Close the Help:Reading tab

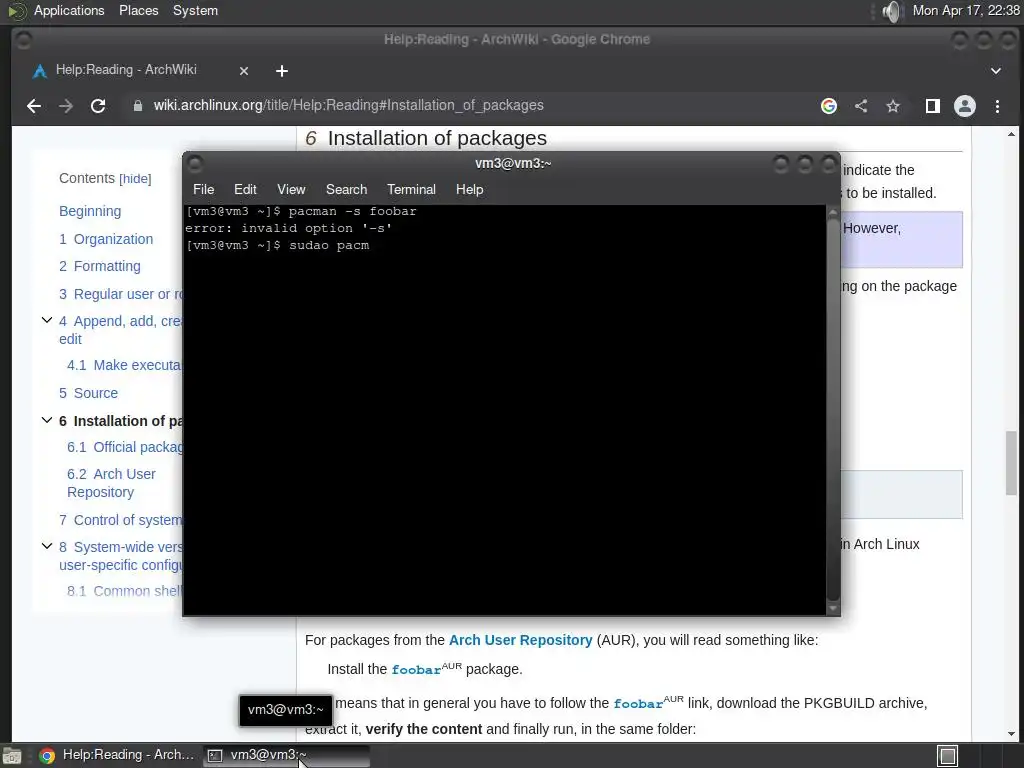click(x=244, y=71)
